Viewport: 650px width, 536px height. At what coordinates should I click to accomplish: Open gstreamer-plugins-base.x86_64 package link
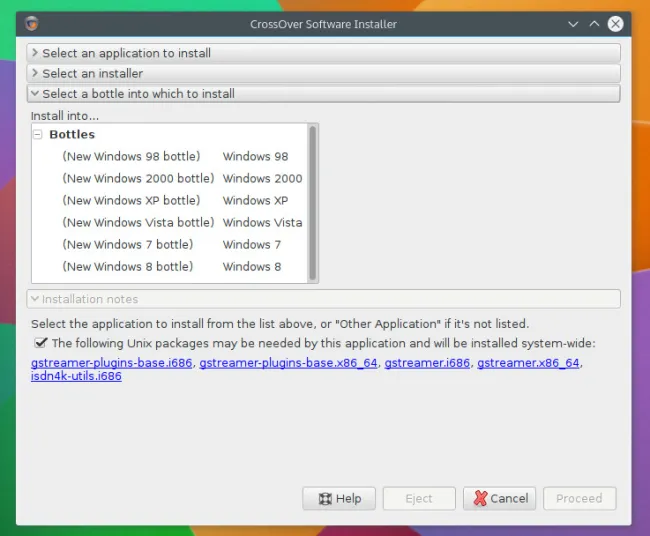click(289, 363)
